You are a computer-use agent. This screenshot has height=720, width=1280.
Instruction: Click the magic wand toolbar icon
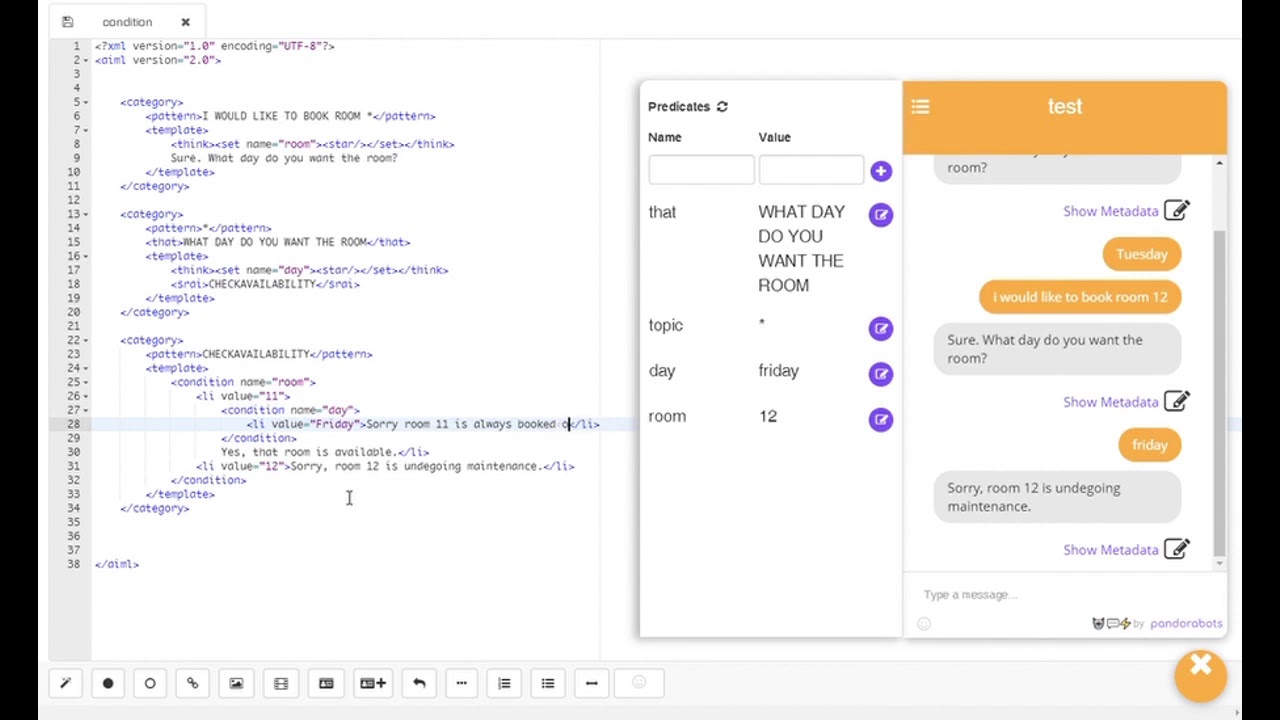click(66, 683)
